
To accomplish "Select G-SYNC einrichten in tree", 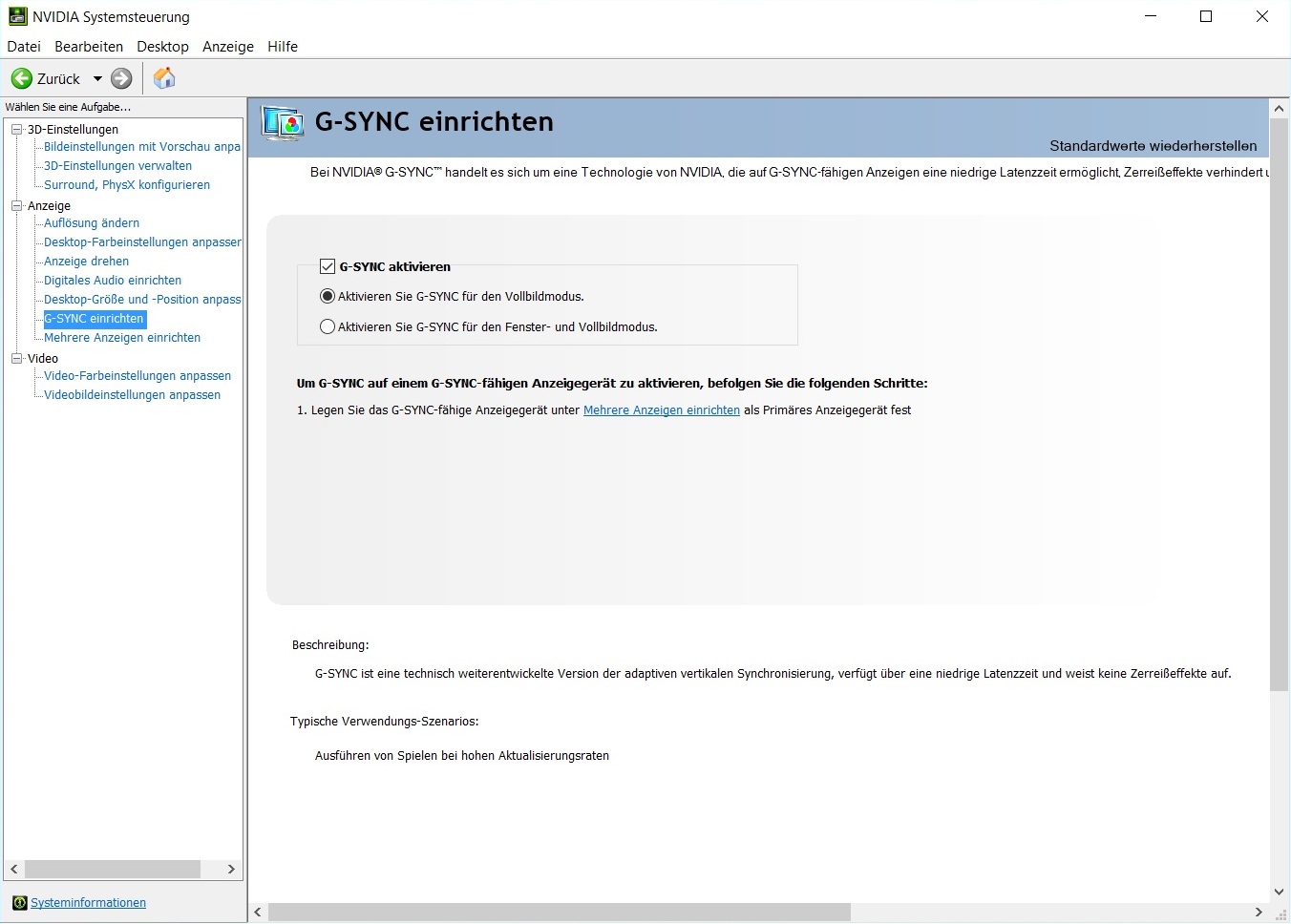I will pos(95,318).
